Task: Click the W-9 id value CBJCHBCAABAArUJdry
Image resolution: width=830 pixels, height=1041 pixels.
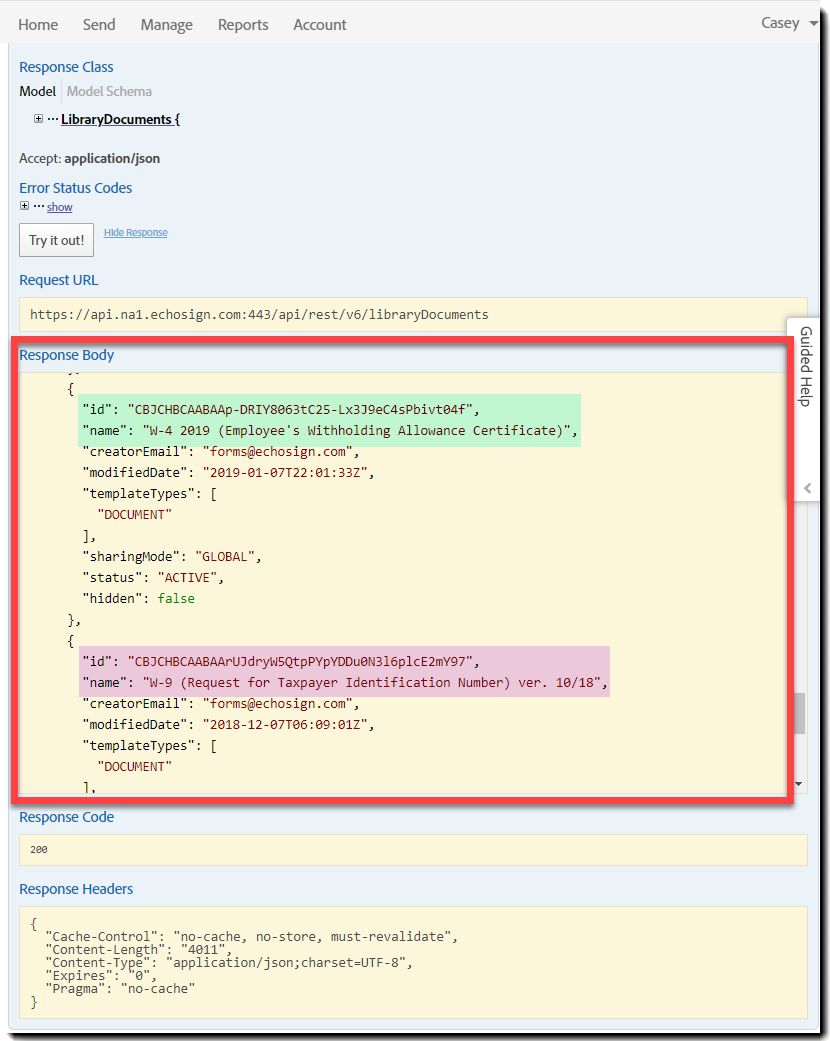Action: pos(299,661)
